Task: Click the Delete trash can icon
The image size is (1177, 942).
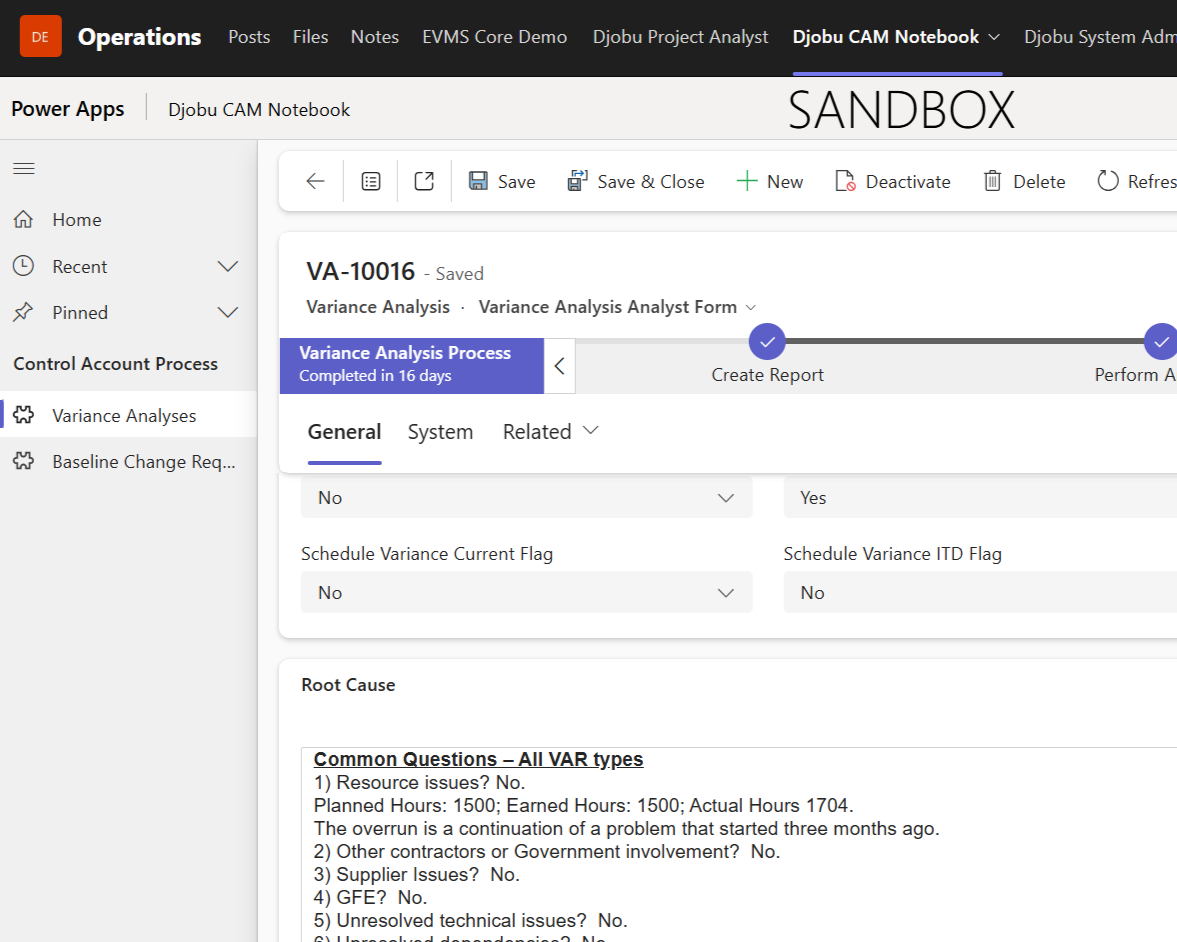Action: [x=992, y=181]
